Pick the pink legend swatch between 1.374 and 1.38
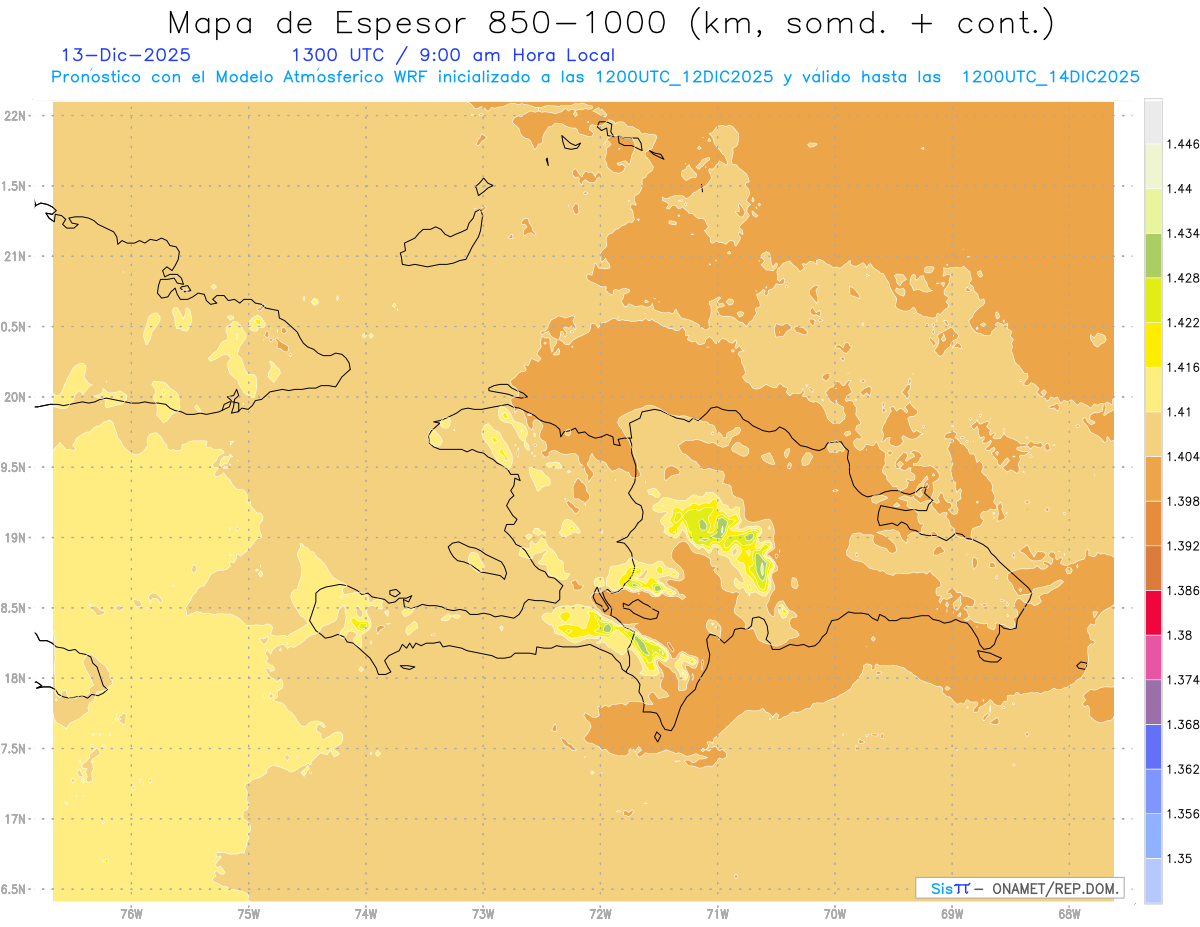Viewport: 1200px width, 927px height. 1153,657
